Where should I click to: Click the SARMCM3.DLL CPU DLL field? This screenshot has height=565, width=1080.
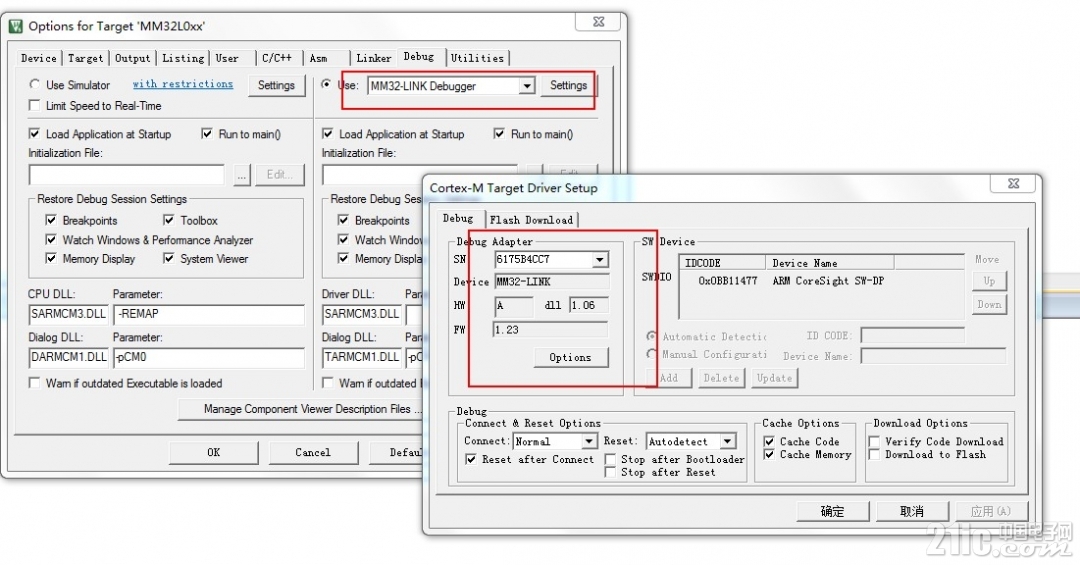tap(68, 314)
